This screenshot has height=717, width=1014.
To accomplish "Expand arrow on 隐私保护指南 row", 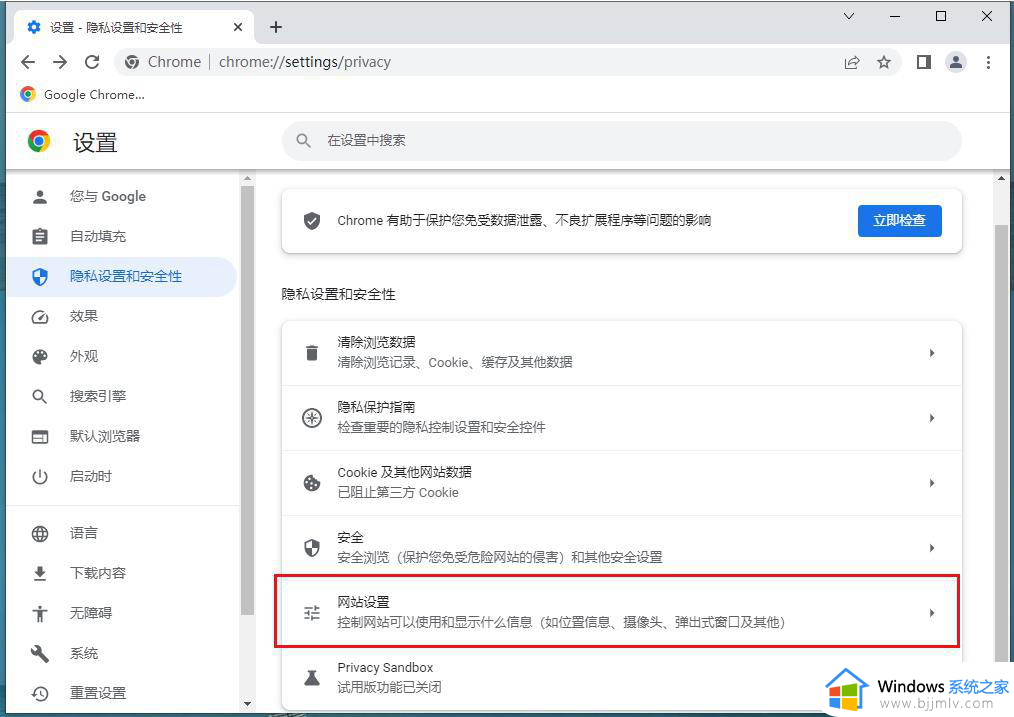I will (x=932, y=418).
